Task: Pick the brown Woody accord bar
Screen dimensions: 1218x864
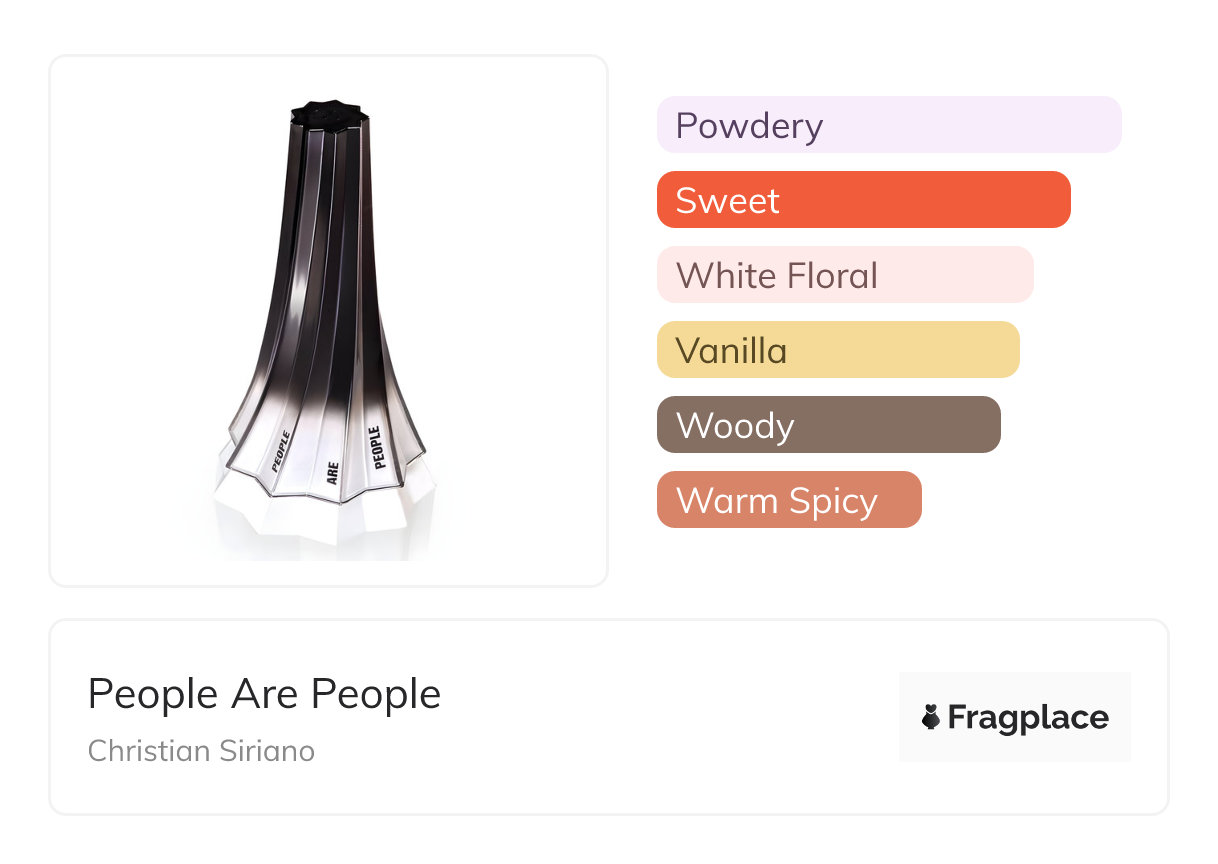Action: (828, 425)
